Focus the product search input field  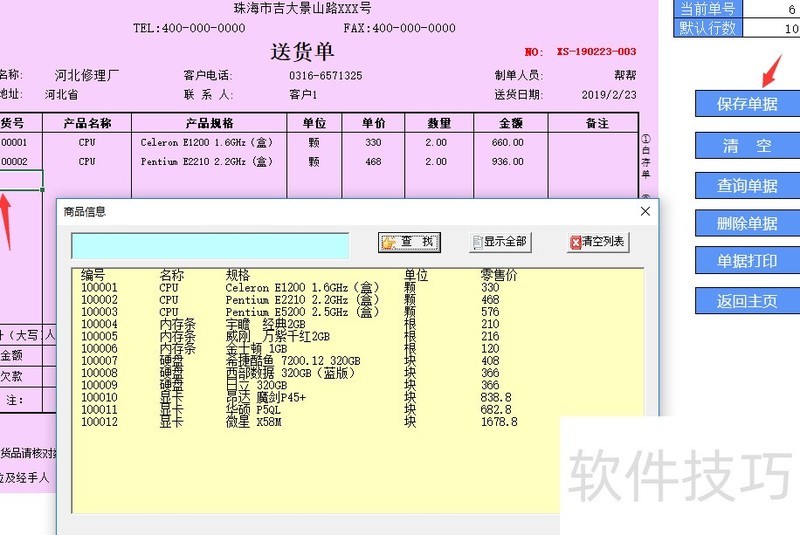click(210, 246)
